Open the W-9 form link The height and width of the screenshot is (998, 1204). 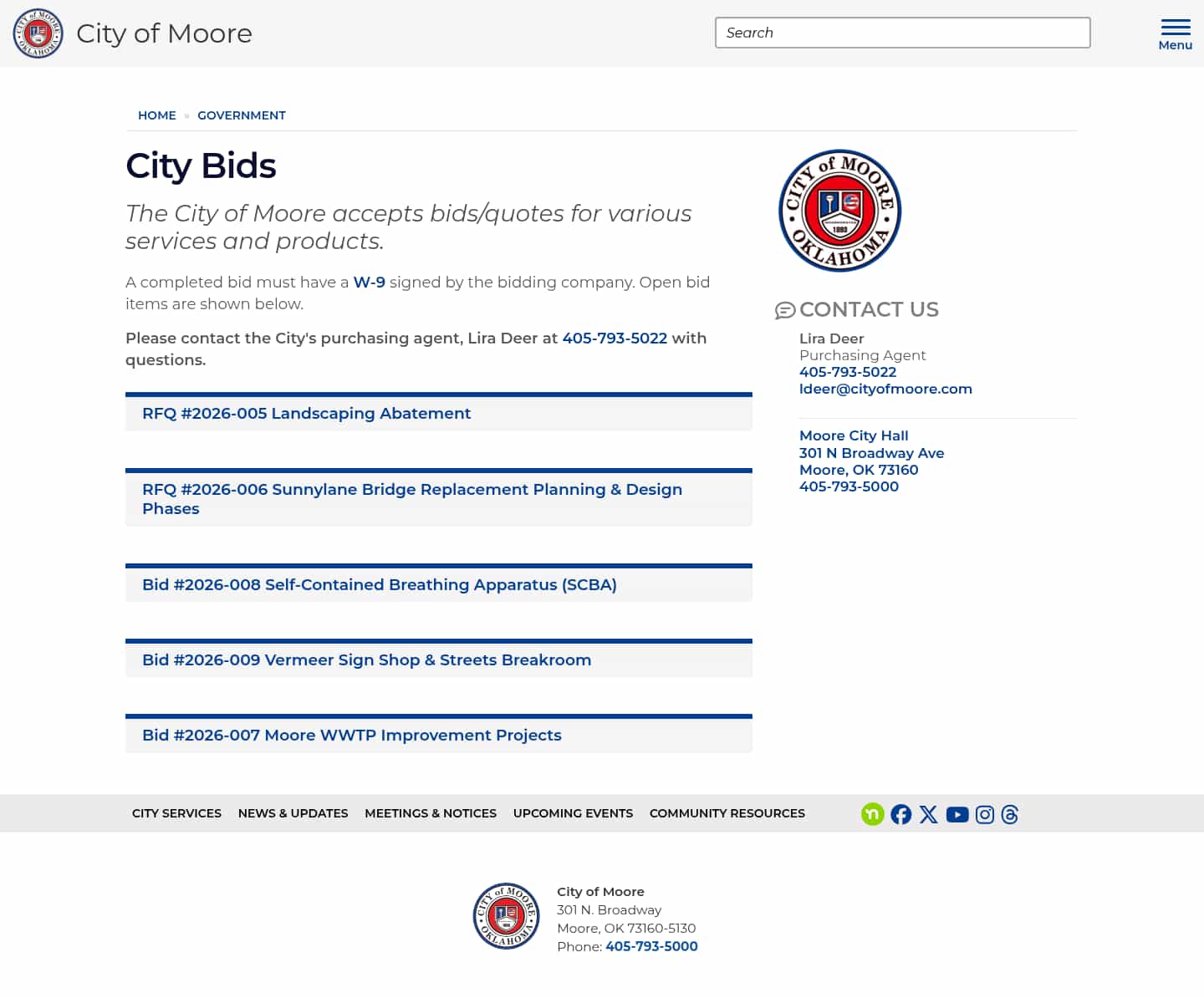tap(369, 283)
